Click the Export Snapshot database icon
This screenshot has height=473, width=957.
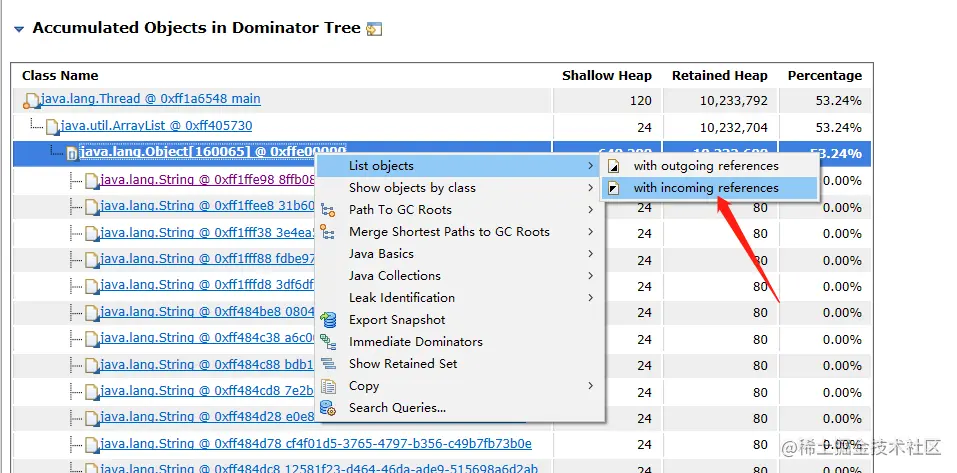(328, 320)
